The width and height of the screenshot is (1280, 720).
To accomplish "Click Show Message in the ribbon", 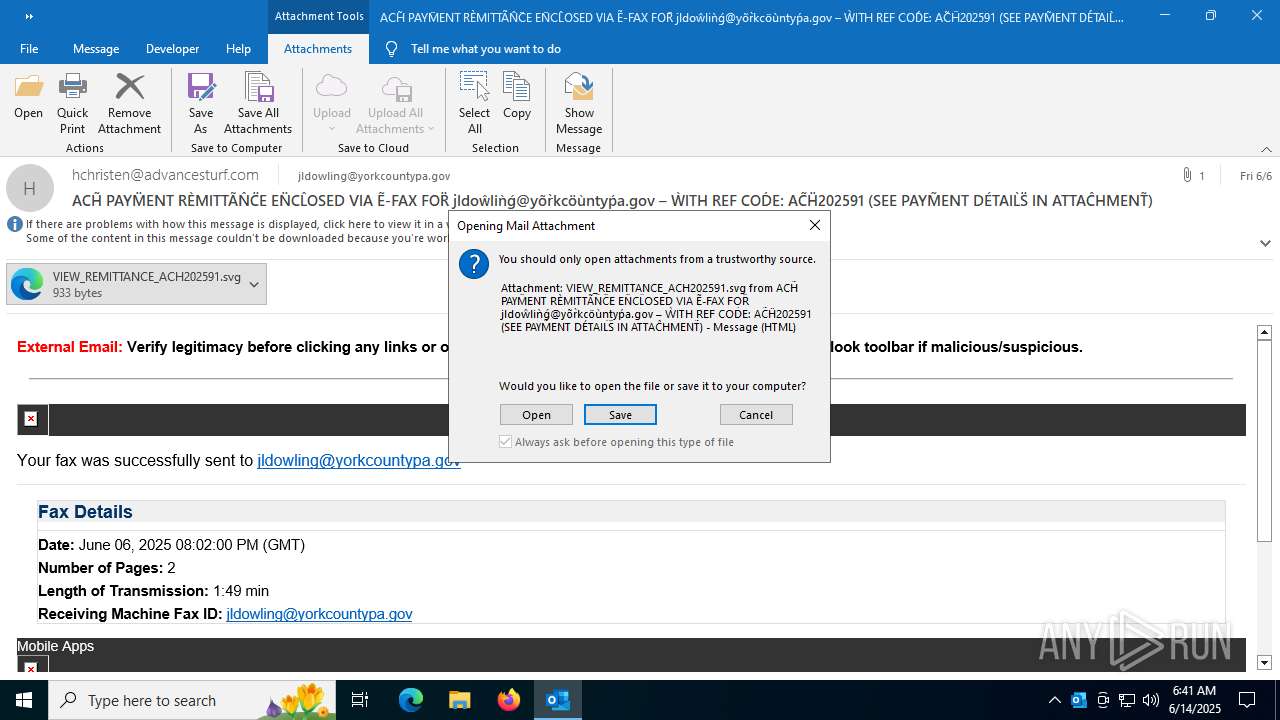I will click(x=579, y=104).
